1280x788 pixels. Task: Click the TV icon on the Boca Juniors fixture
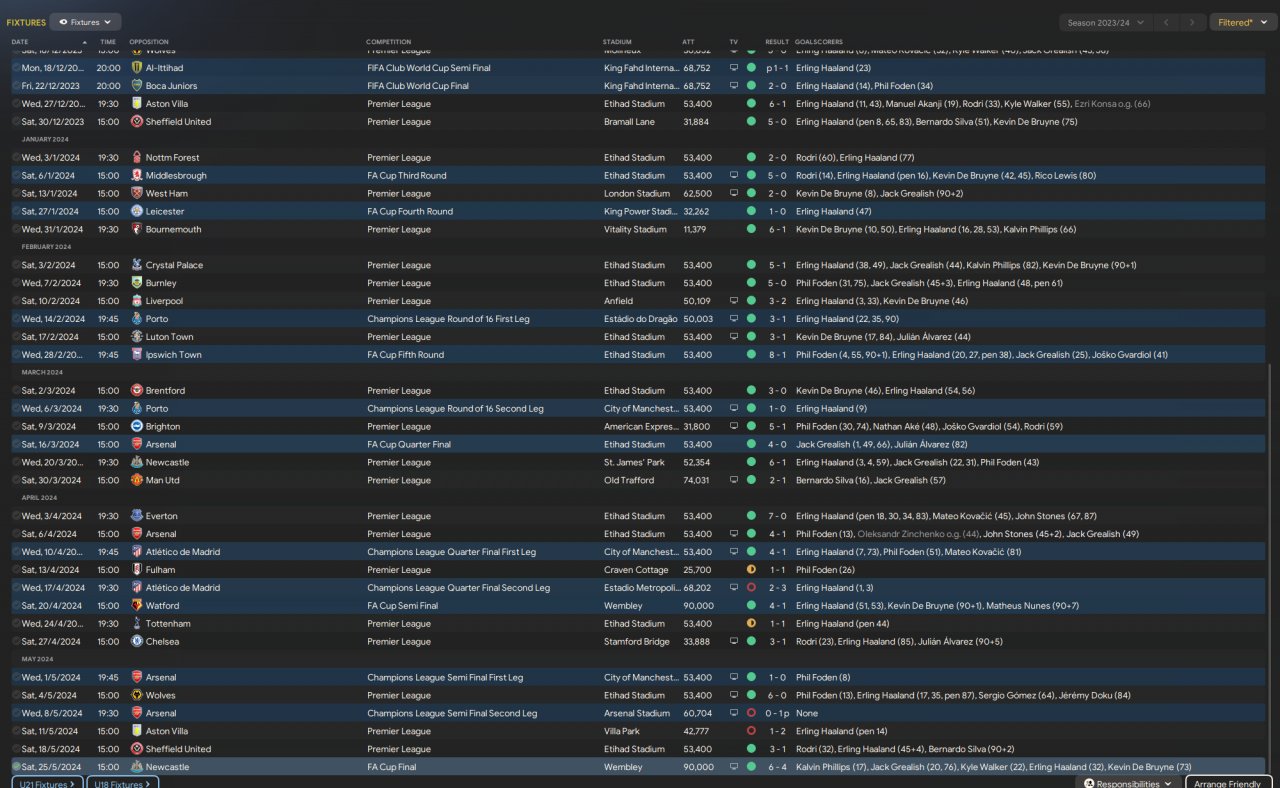(734, 86)
